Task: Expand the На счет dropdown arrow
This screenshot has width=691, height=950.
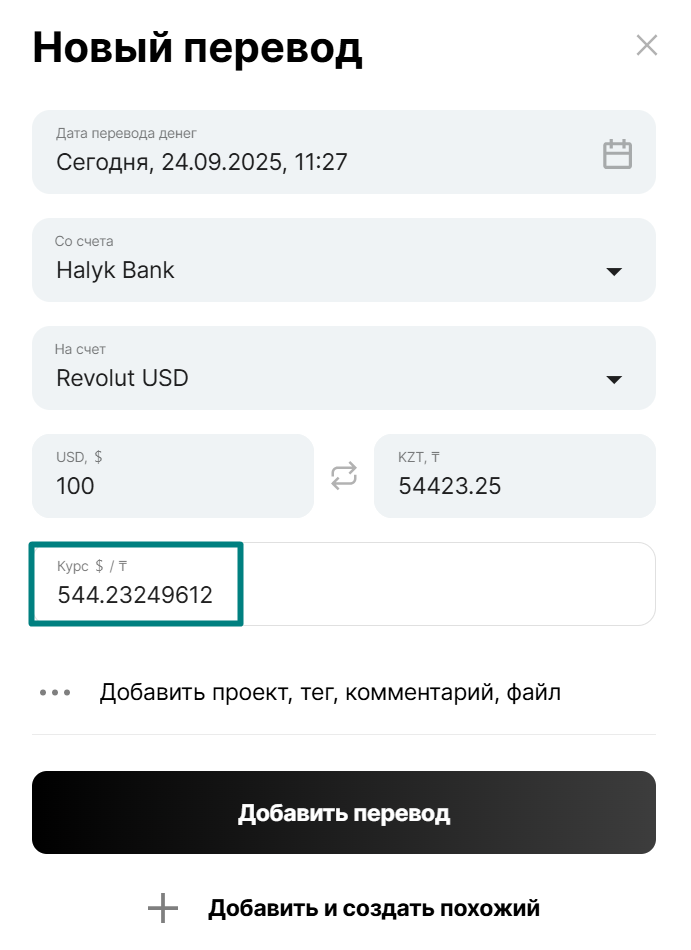Action: tap(614, 379)
